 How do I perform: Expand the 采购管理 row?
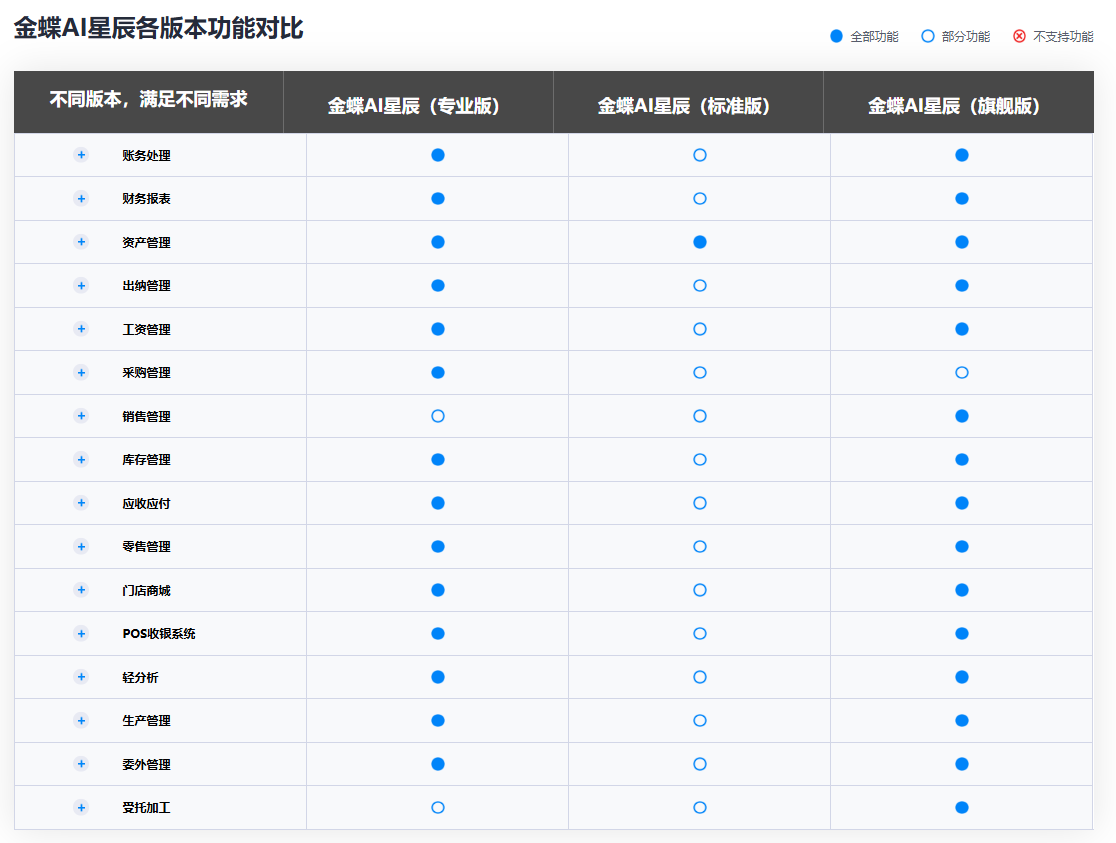81,372
